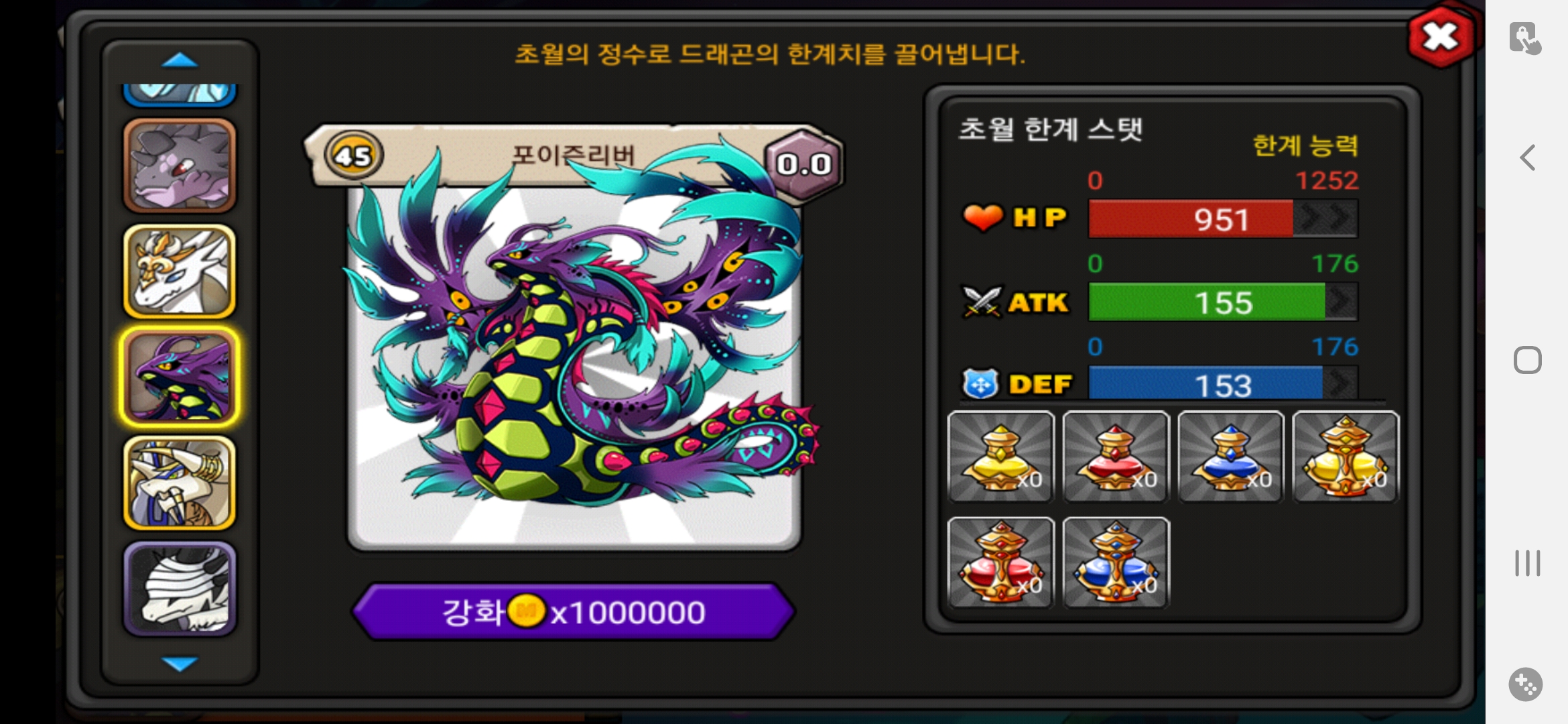1568x724 pixels.
Task: Select the yellow essence potion item
Action: pos(1001,457)
